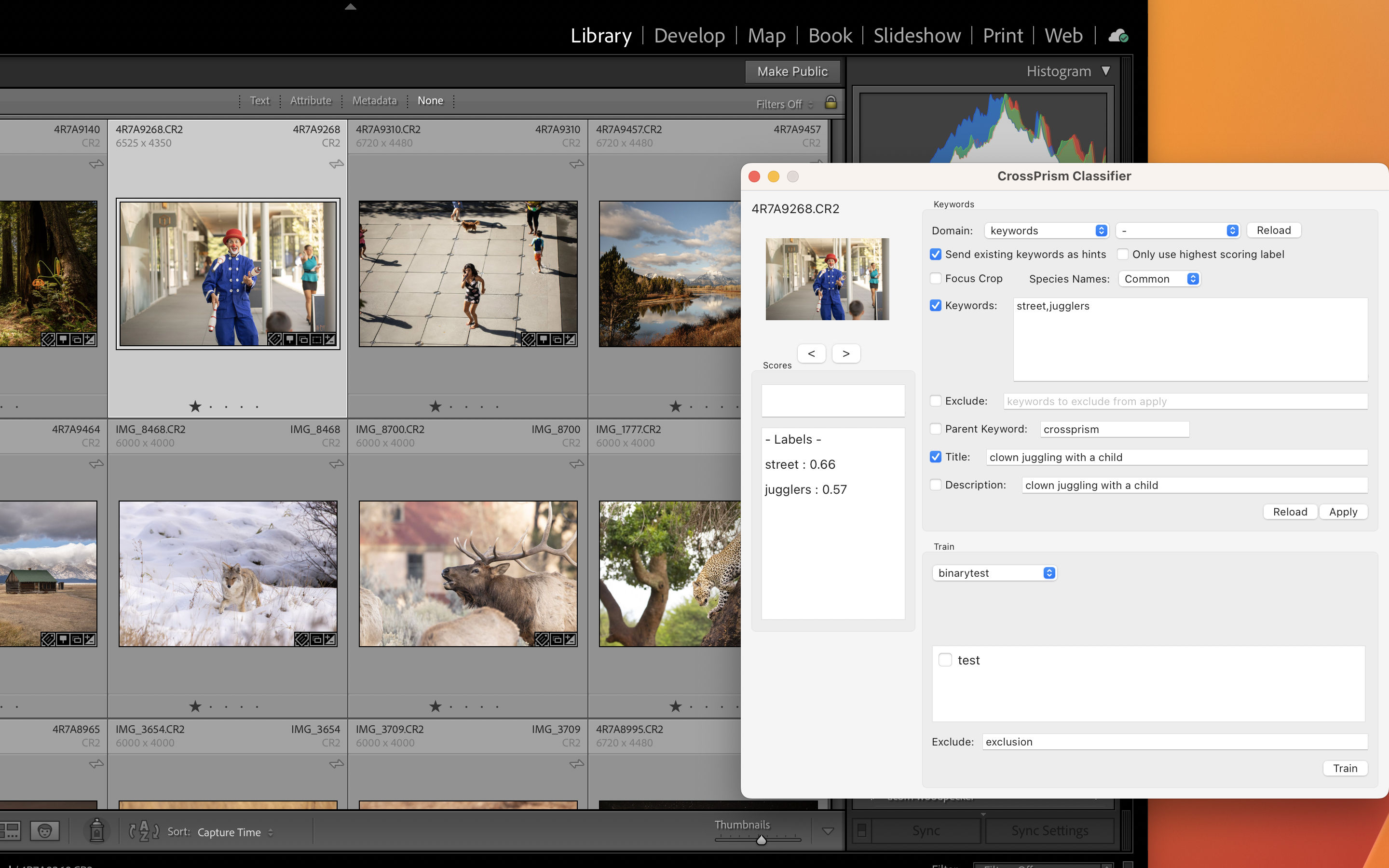Collapse the Histogram panel triangle
The height and width of the screenshot is (868, 1389).
tap(1105, 71)
